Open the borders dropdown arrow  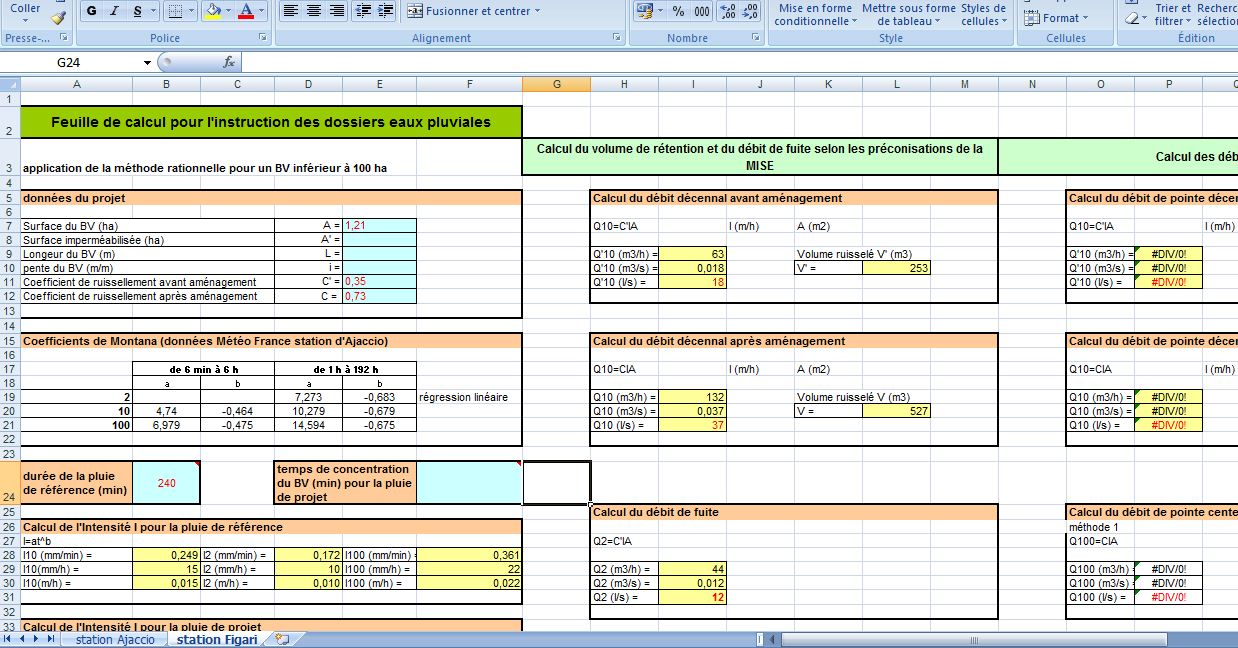pyautogui.click(x=191, y=11)
